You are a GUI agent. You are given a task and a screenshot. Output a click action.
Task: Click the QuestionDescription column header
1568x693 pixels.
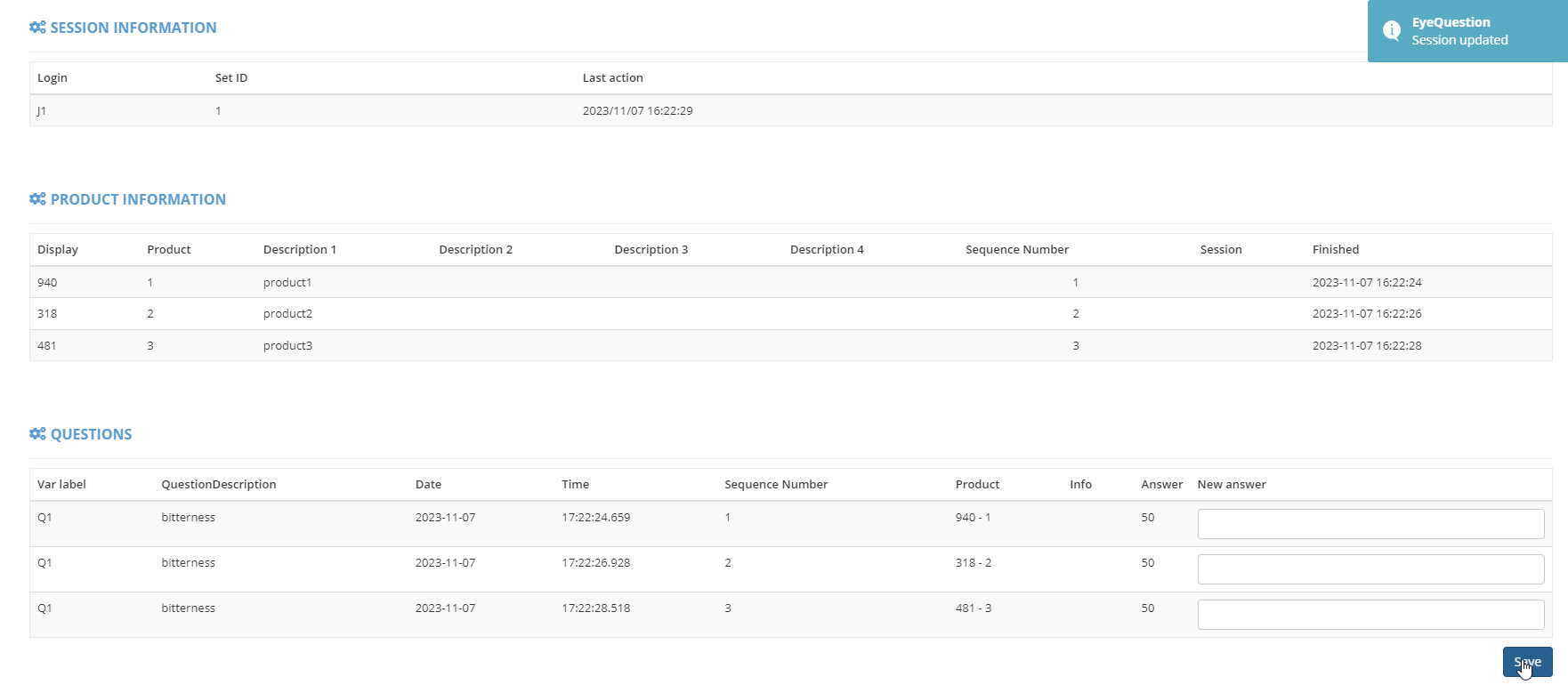point(218,485)
